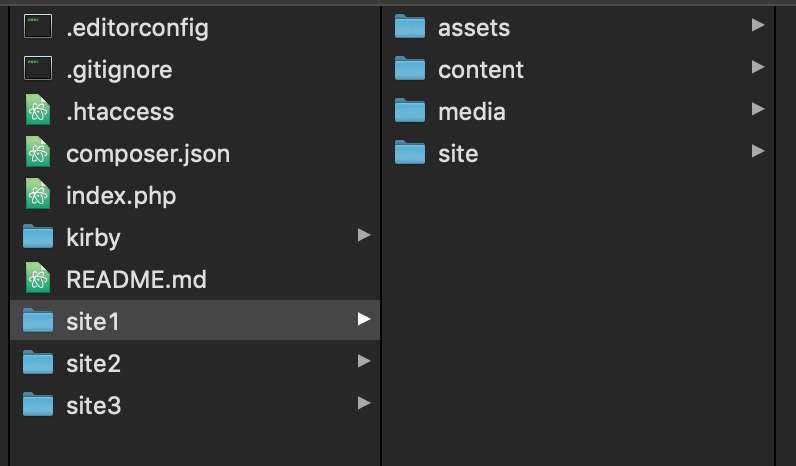Click the README.md file icon

point(38,278)
